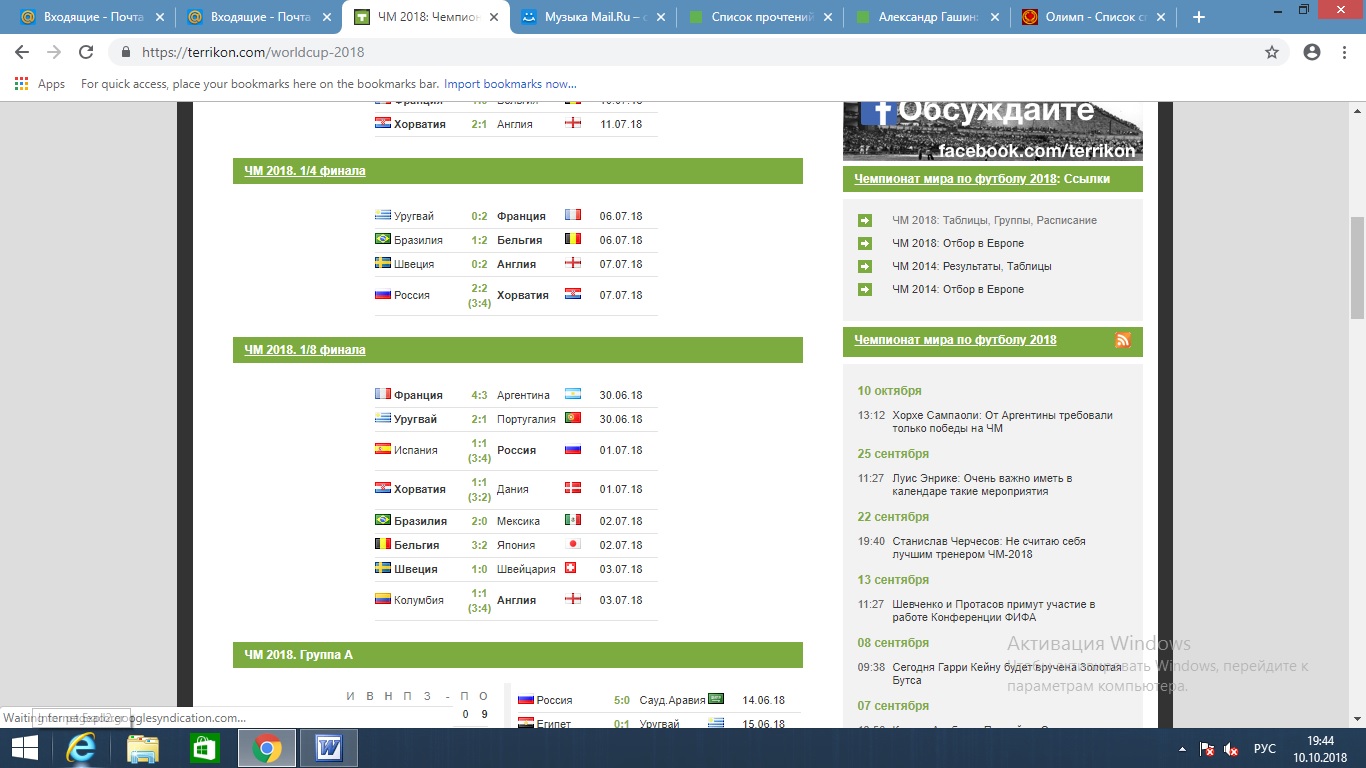Click the Argentina flag in Франция–Аргентина row
The height and width of the screenshot is (768, 1366).
572,394
